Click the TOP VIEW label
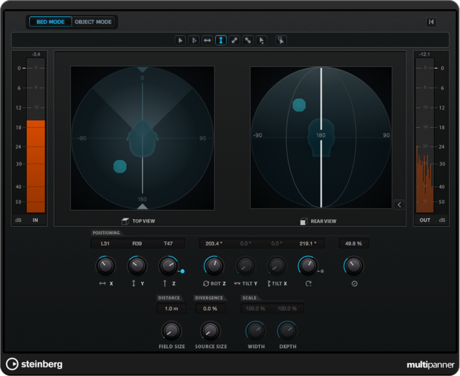This screenshot has height=376, width=460. pyautogui.click(x=144, y=221)
